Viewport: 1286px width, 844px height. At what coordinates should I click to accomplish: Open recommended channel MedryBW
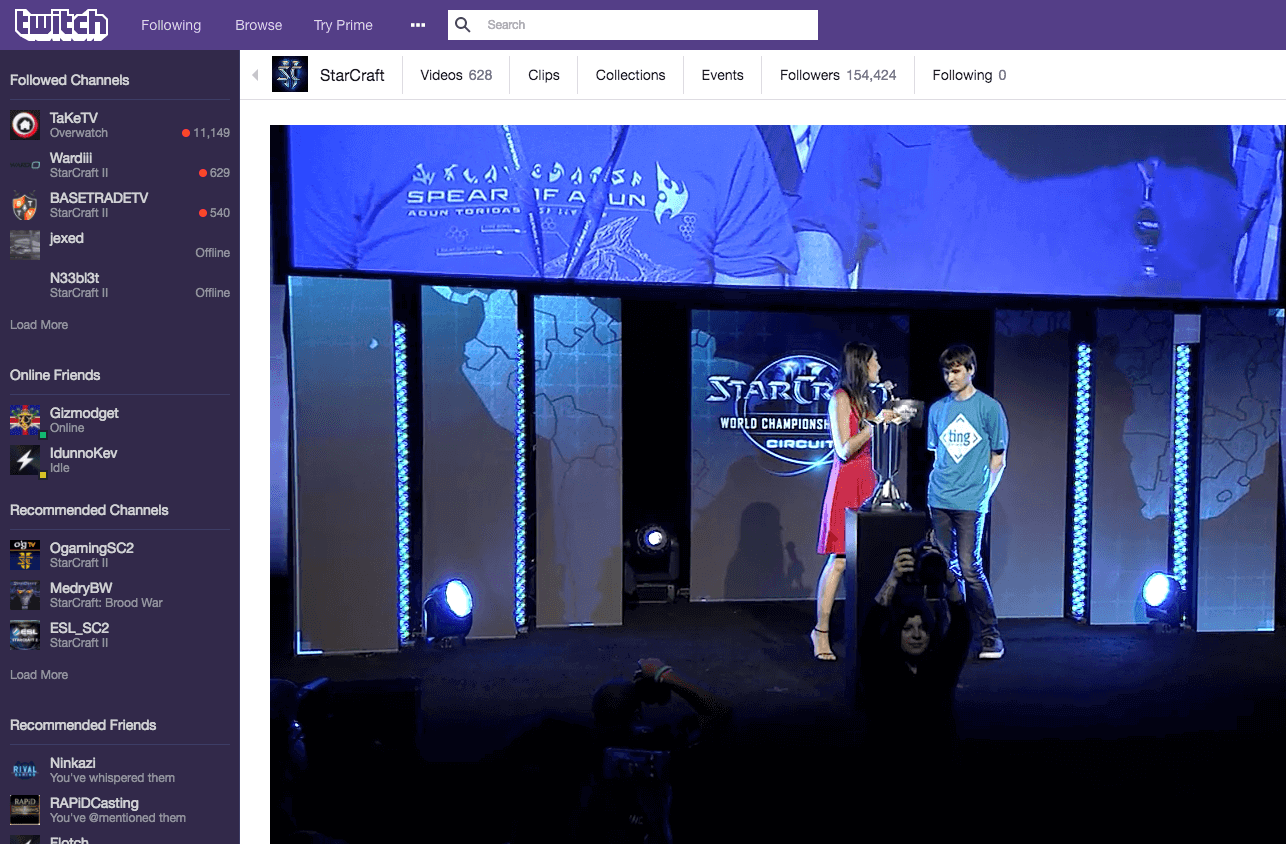[x=120, y=595]
